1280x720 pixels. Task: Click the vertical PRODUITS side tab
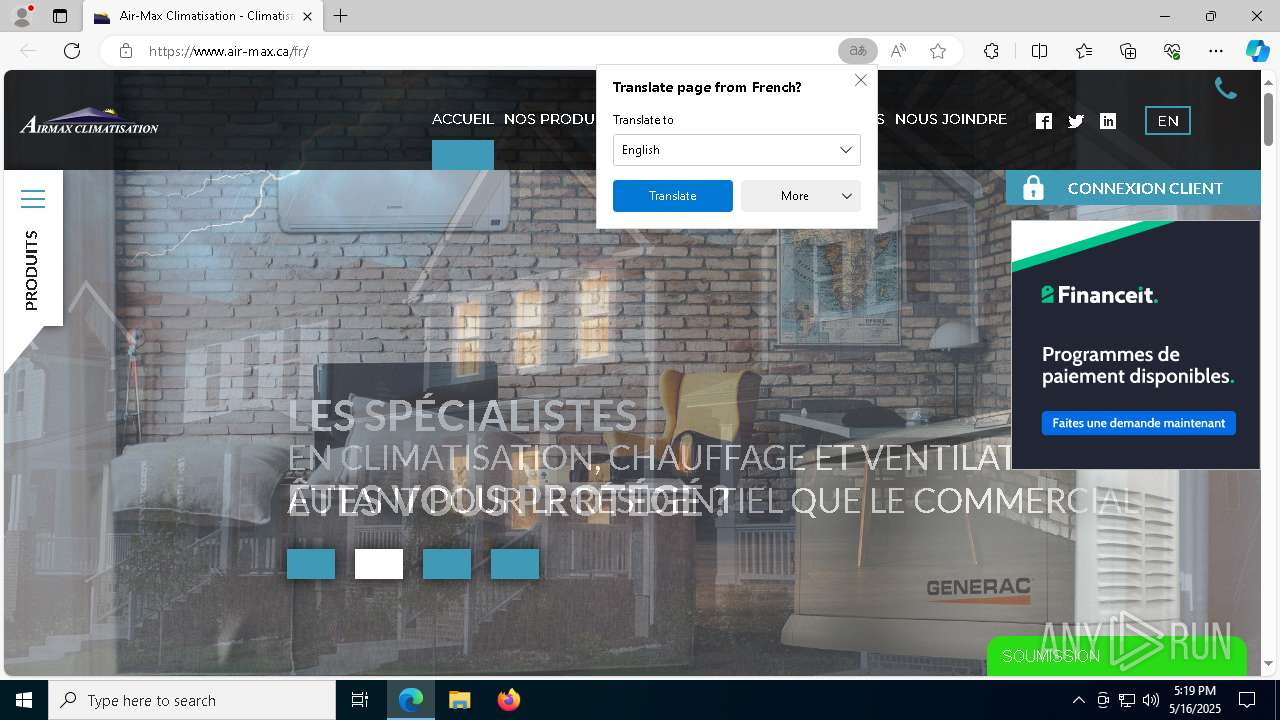click(32, 270)
